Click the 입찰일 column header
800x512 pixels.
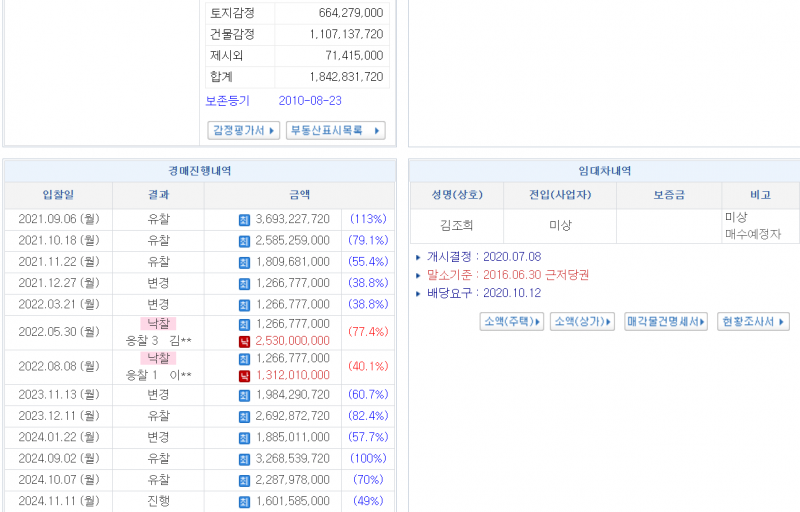[x=58, y=195]
